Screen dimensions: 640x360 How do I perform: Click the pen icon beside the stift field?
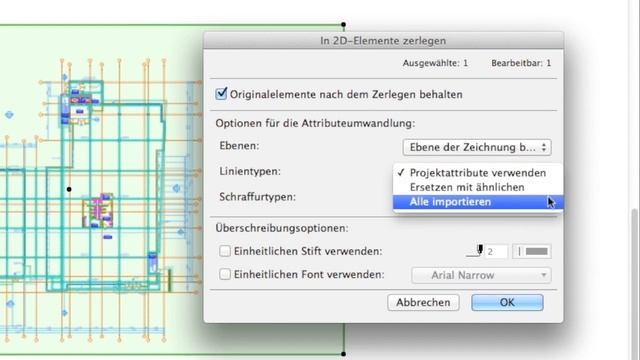[x=476, y=251]
